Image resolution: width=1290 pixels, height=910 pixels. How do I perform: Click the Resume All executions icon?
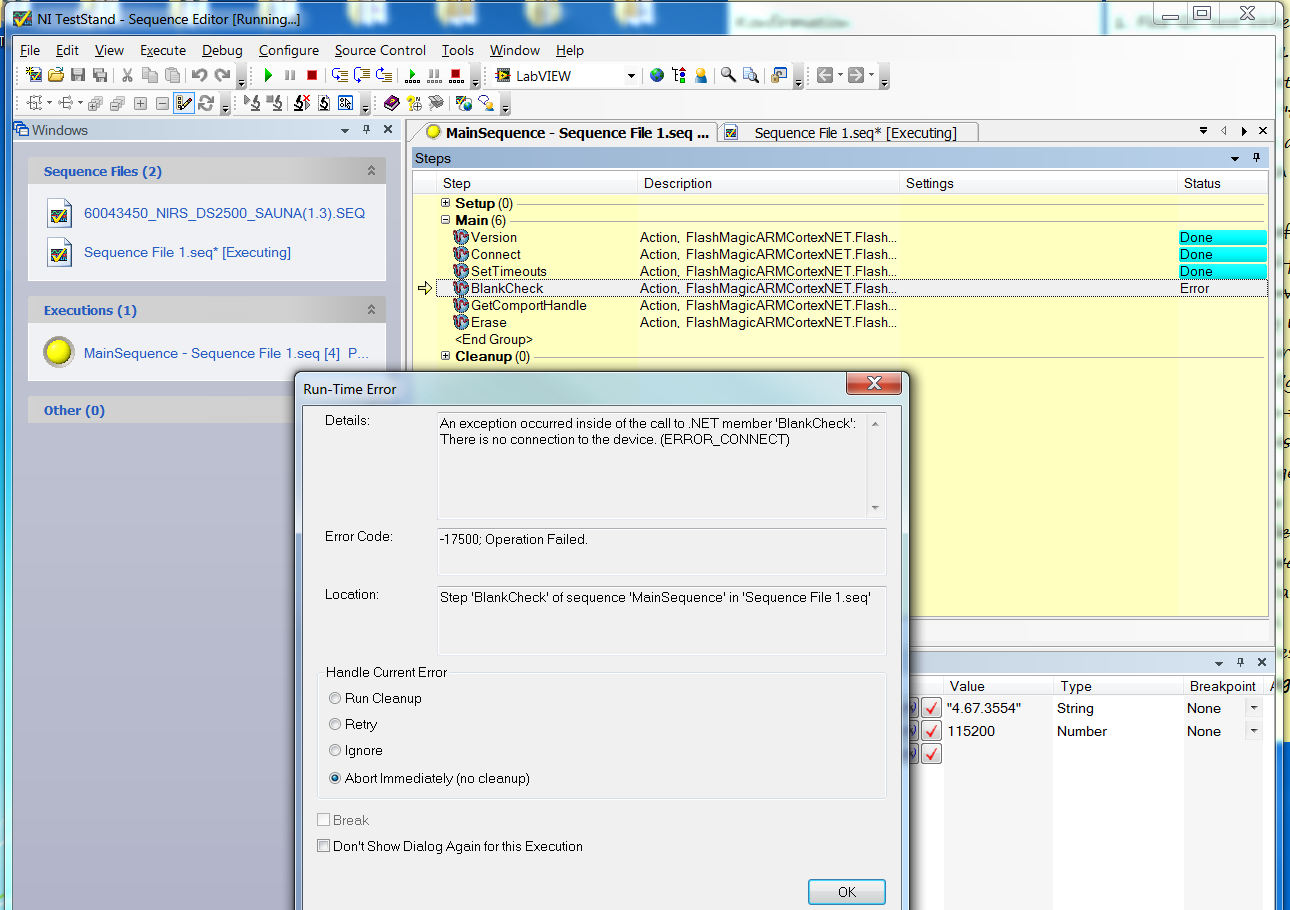point(411,75)
